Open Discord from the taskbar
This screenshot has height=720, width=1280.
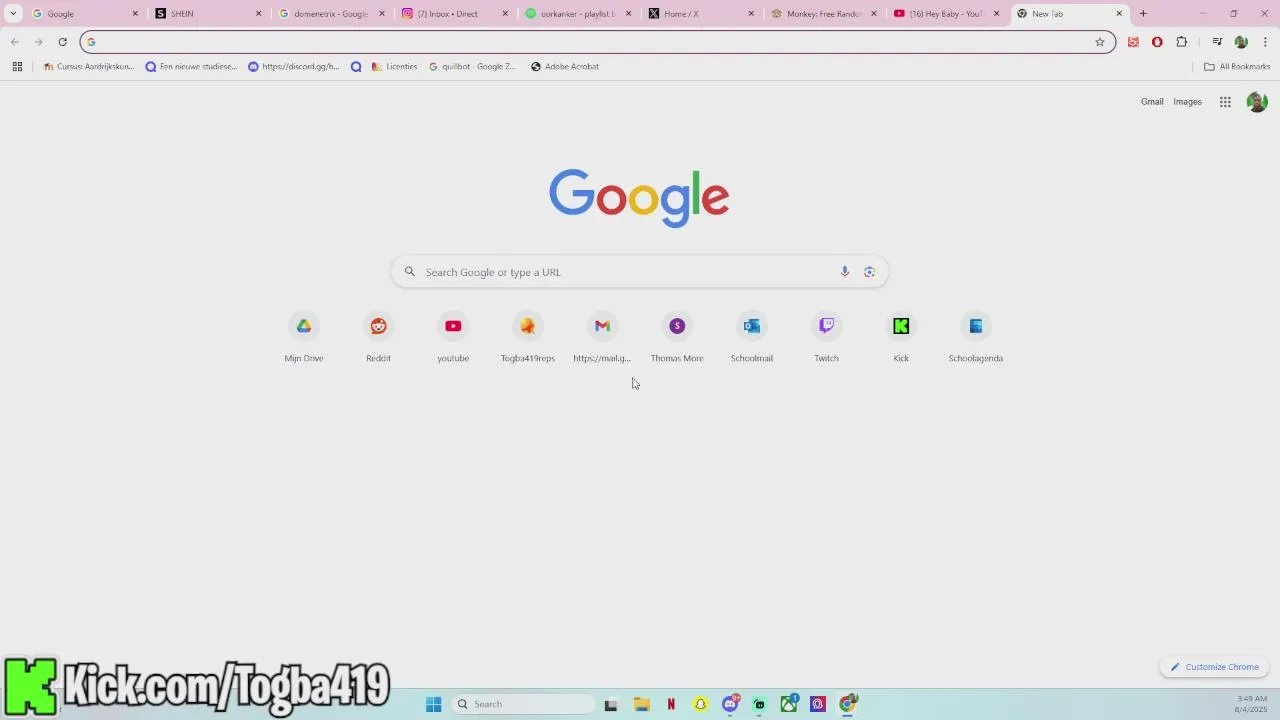[730, 704]
